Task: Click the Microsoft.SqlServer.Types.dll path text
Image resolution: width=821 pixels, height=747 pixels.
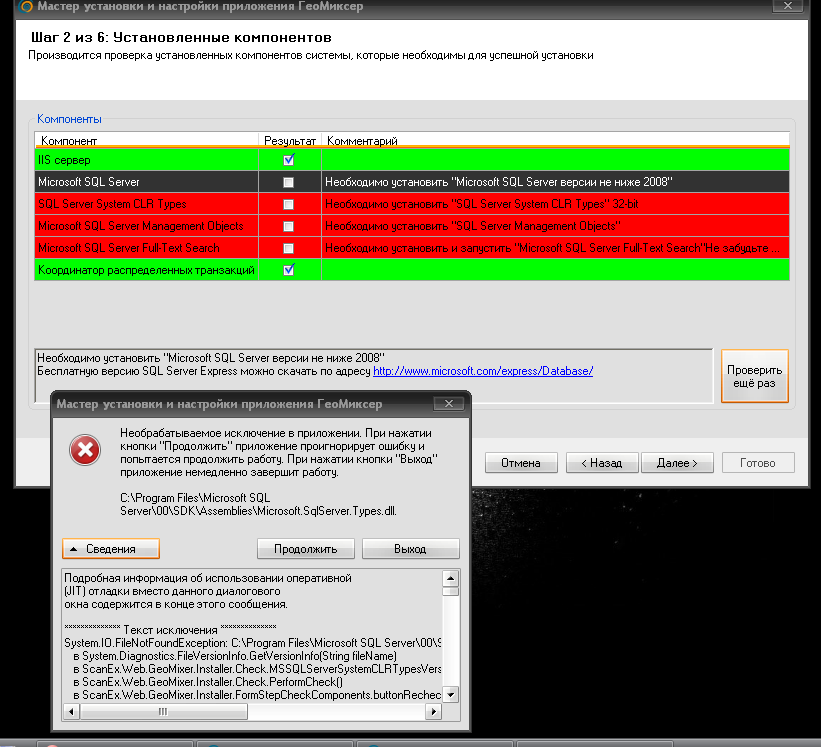Action: point(258,504)
